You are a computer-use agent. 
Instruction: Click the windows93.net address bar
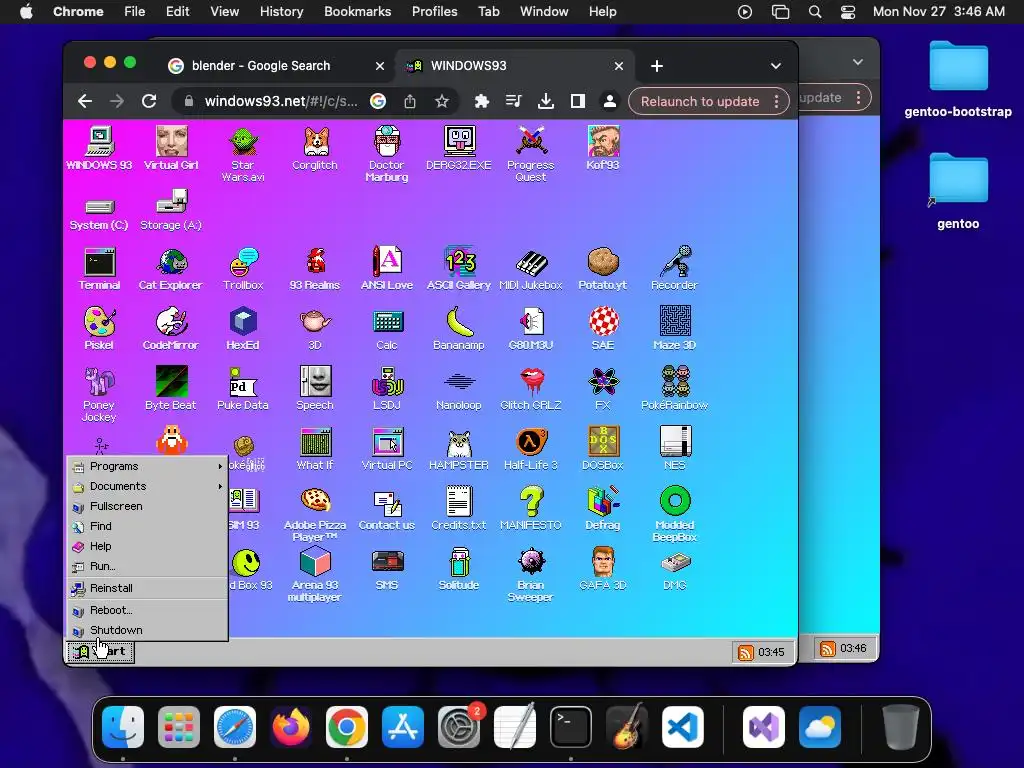281,101
